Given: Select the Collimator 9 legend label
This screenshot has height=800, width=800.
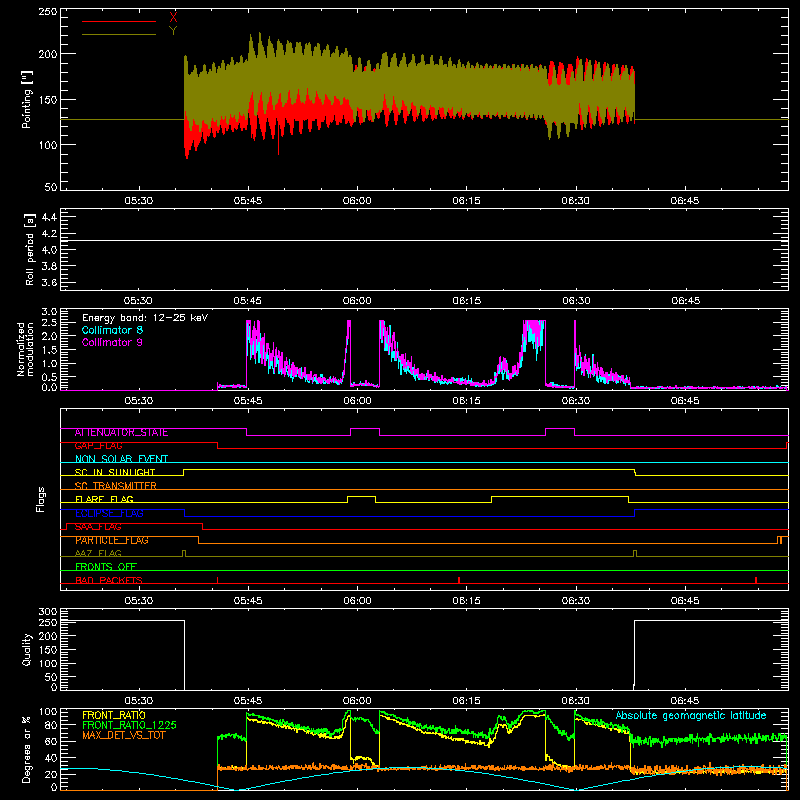Looking at the screenshot, I should coord(112,342).
